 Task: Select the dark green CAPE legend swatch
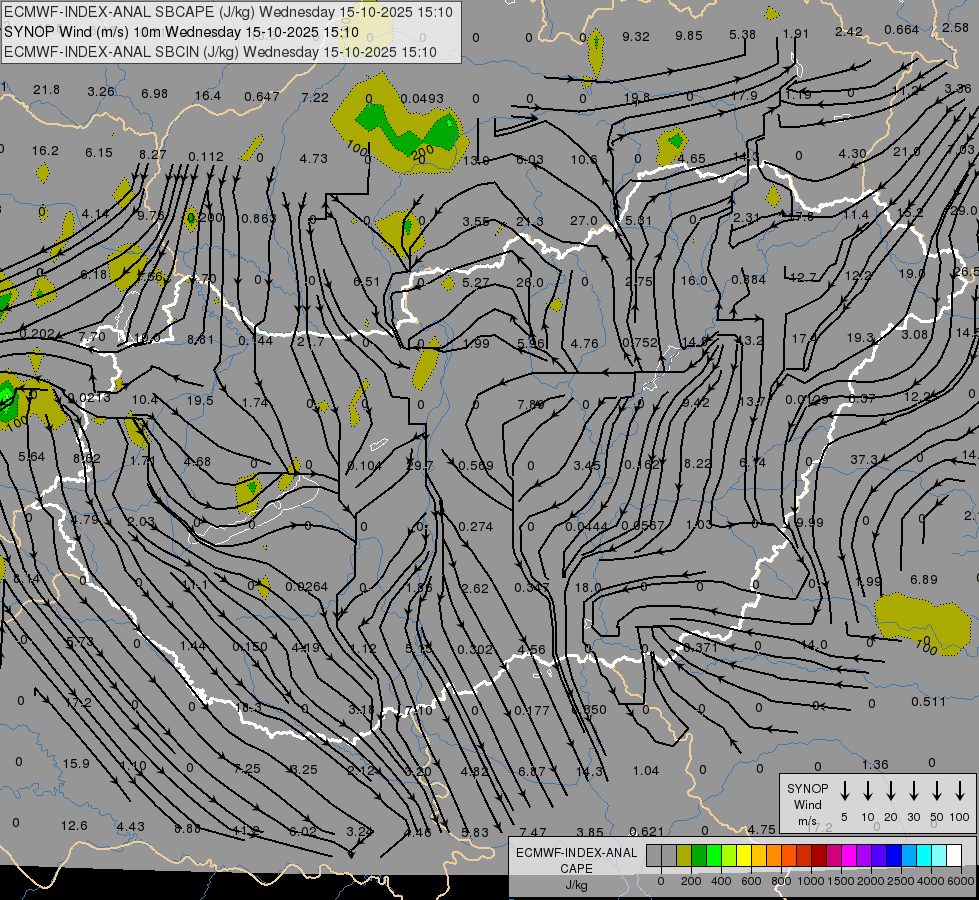click(x=699, y=856)
